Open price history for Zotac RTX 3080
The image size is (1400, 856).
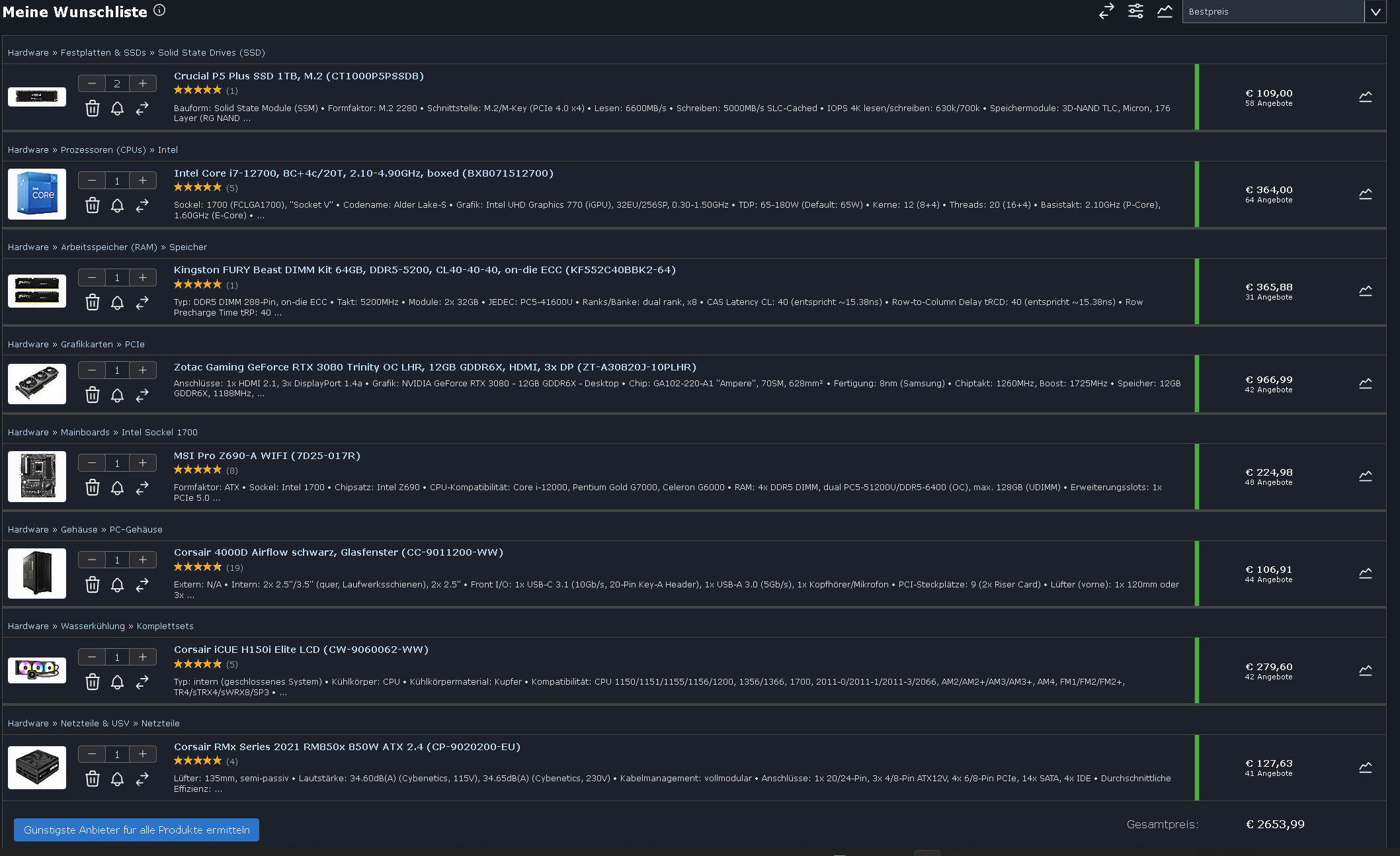point(1365,384)
